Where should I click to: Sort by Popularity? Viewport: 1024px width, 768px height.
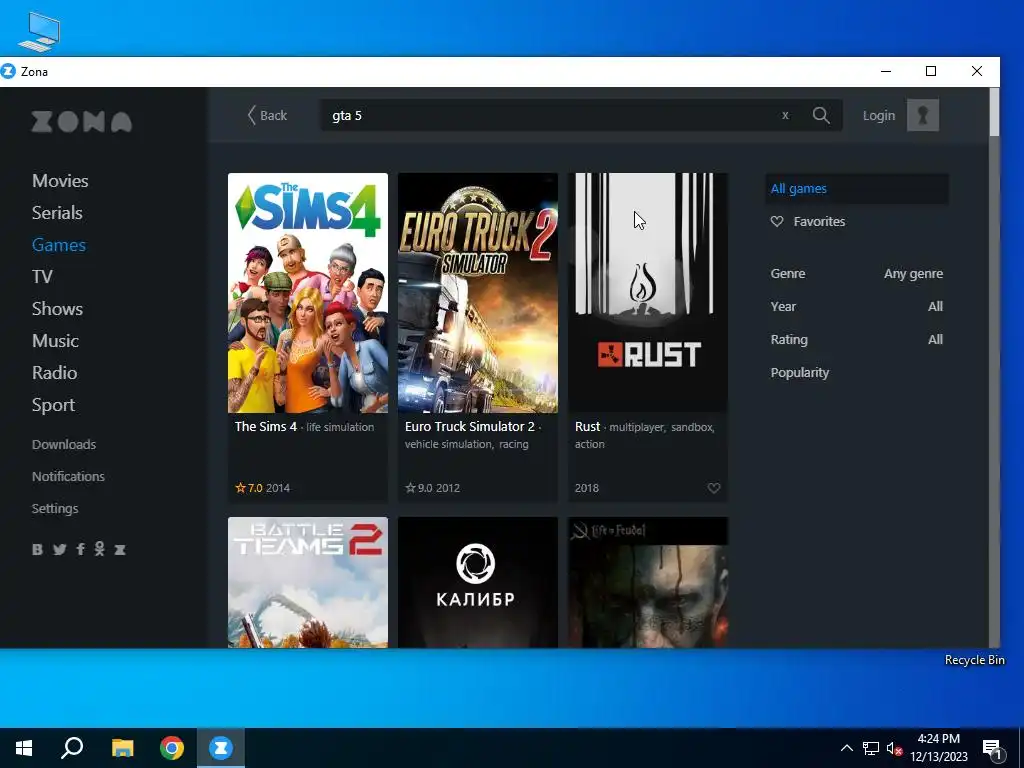(x=800, y=373)
